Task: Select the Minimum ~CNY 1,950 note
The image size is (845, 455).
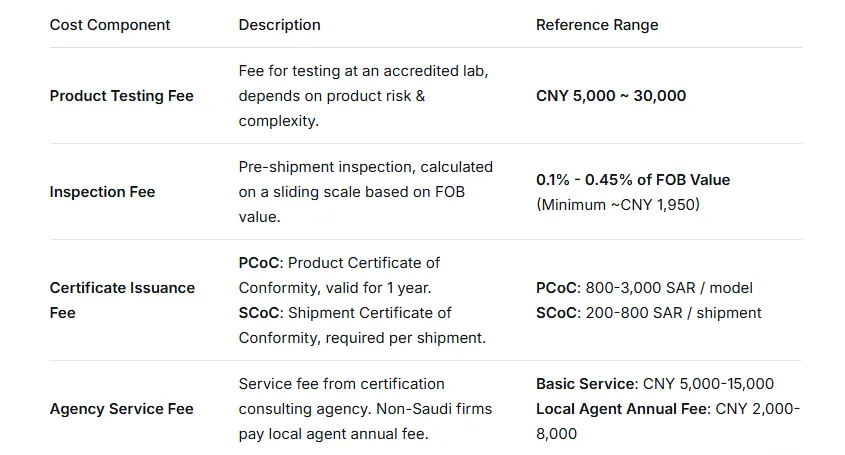Action: tap(618, 205)
